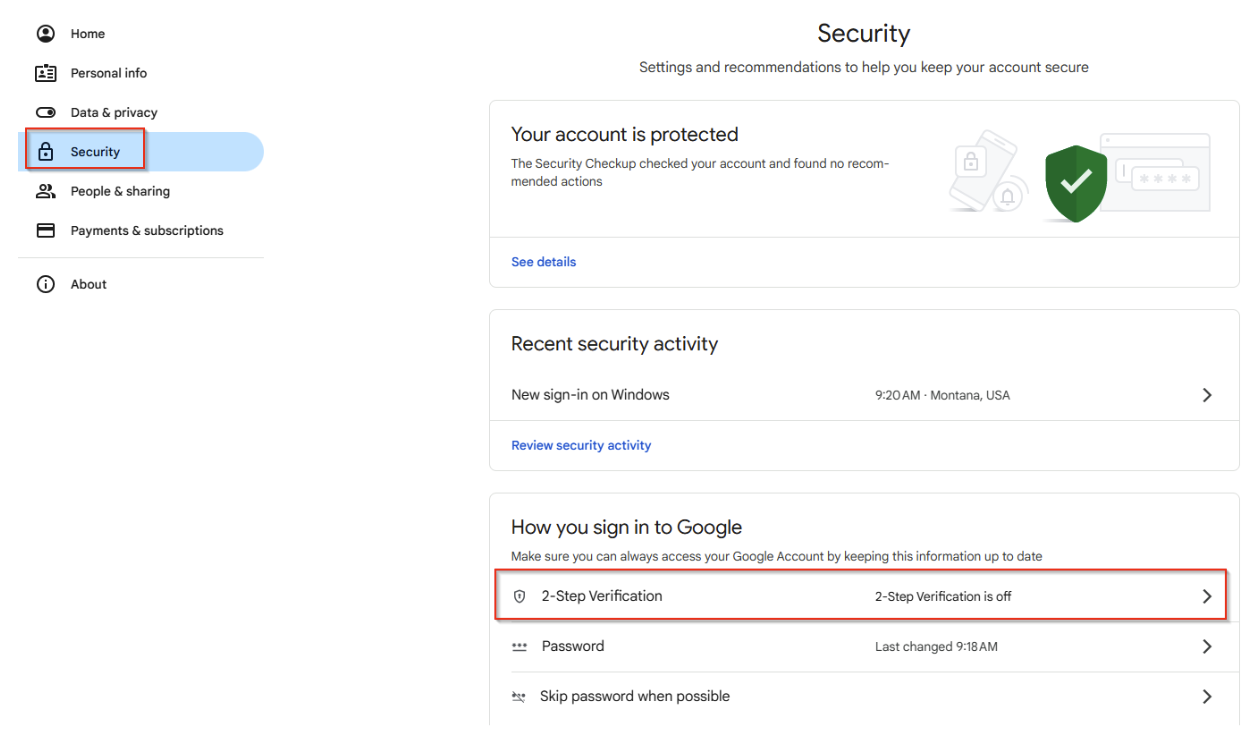Click the Data & privacy toggle icon
Screen dimensions: 1258x742
[x=46, y=113]
